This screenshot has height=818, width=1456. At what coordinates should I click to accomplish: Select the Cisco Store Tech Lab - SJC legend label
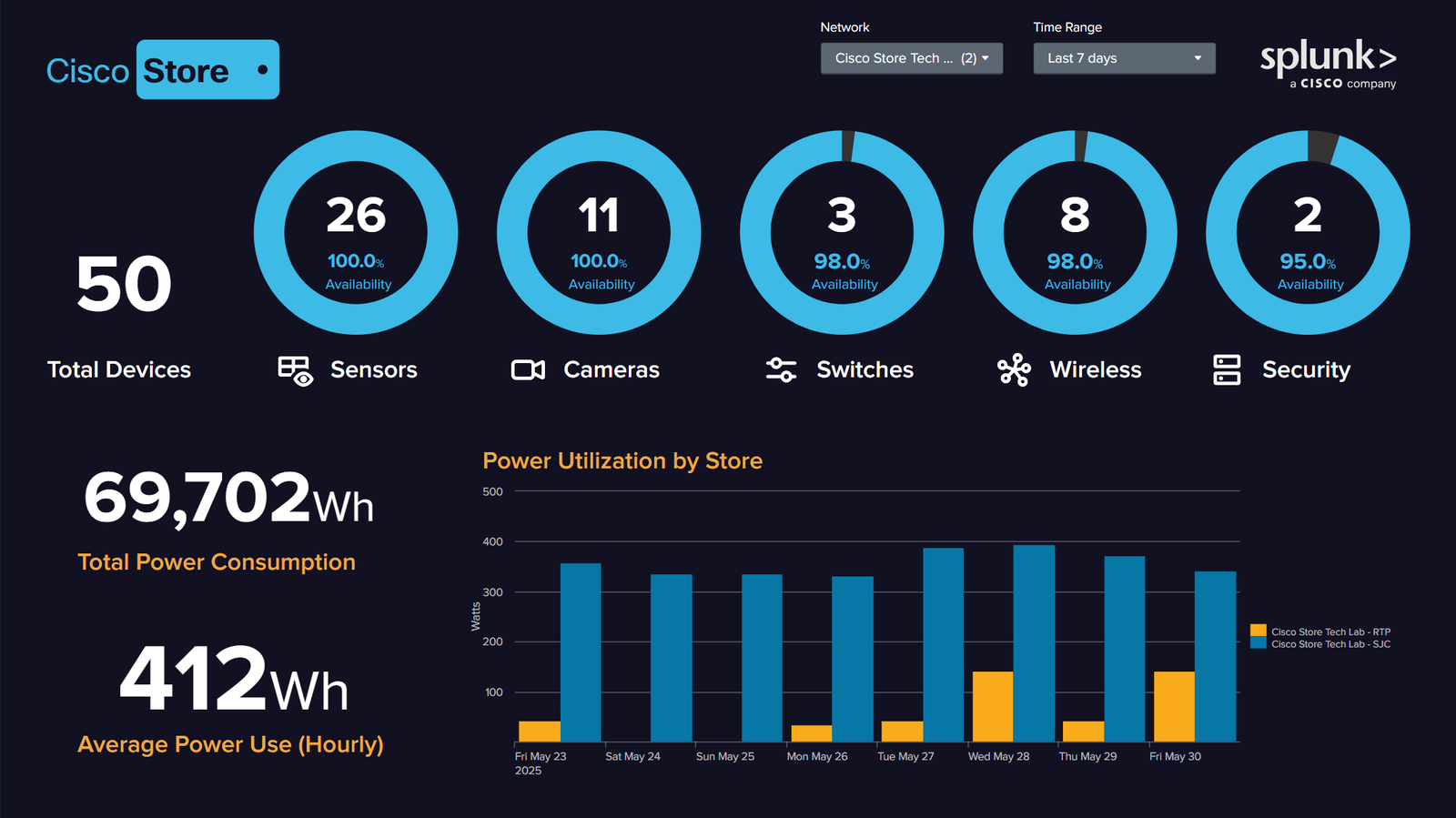pyautogui.click(x=1330, y=644)
